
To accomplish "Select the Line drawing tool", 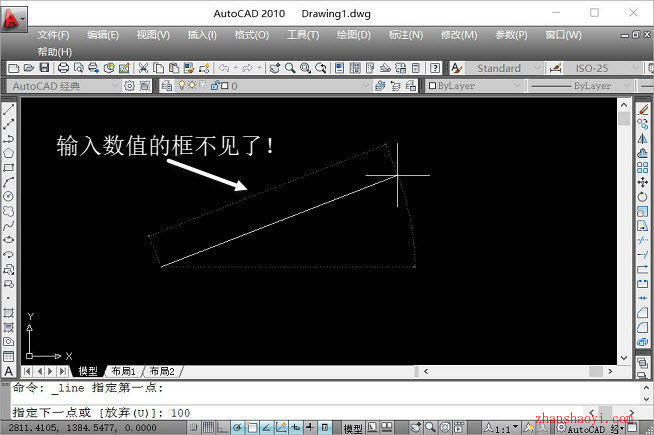I will coord(8,110).
